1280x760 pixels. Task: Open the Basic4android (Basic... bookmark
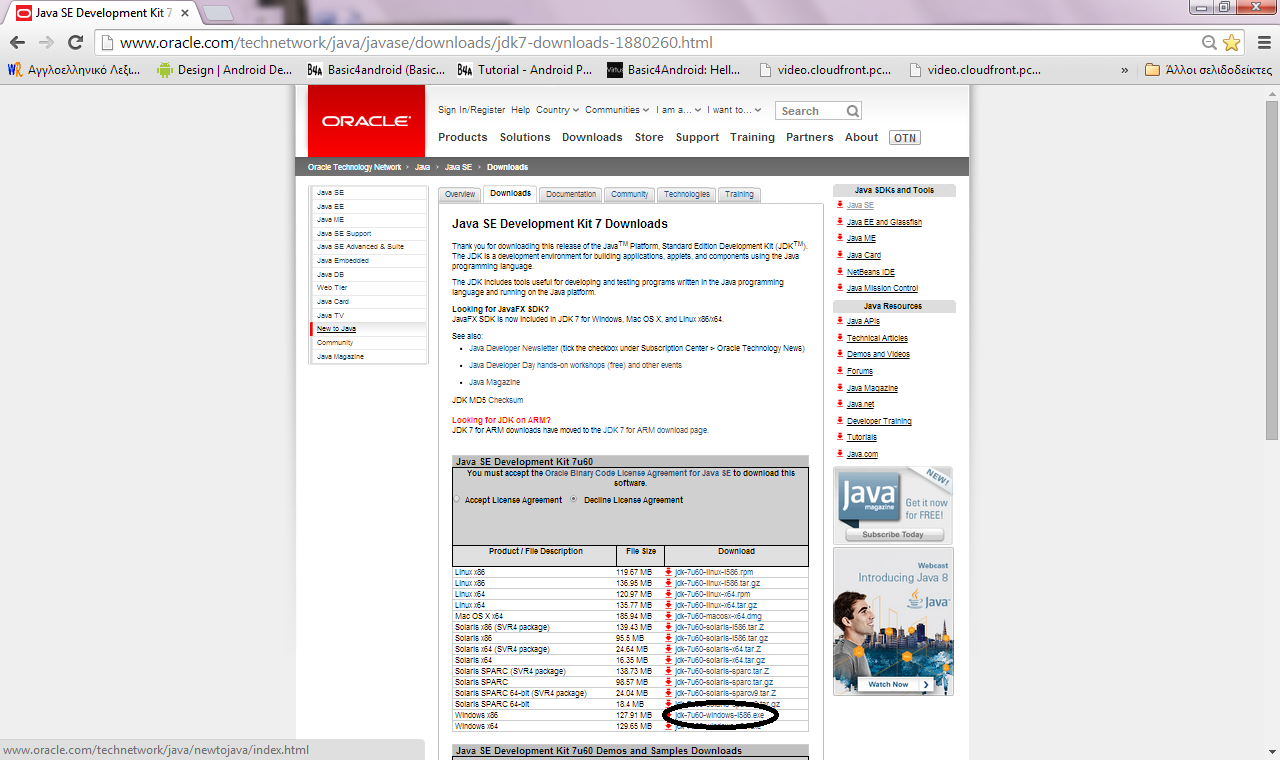[376, 70]
